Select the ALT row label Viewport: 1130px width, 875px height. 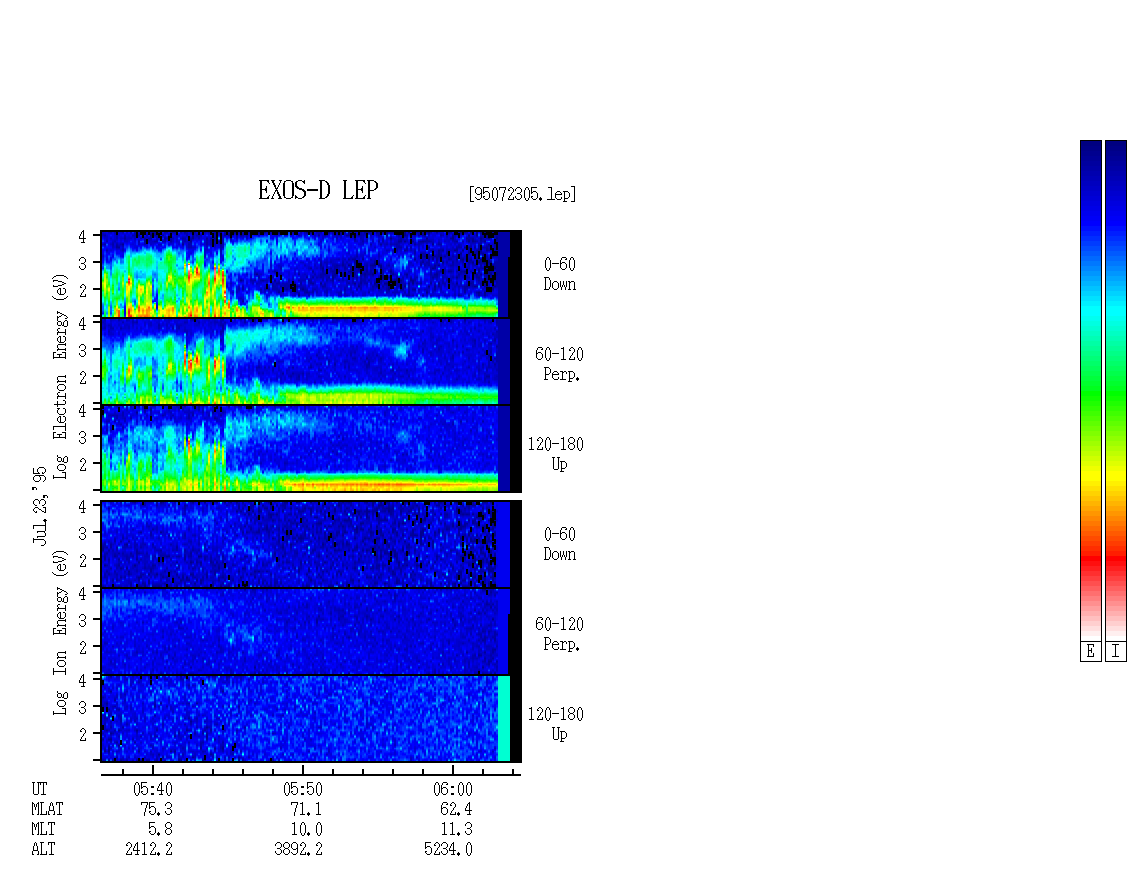[x=43, y=849]
